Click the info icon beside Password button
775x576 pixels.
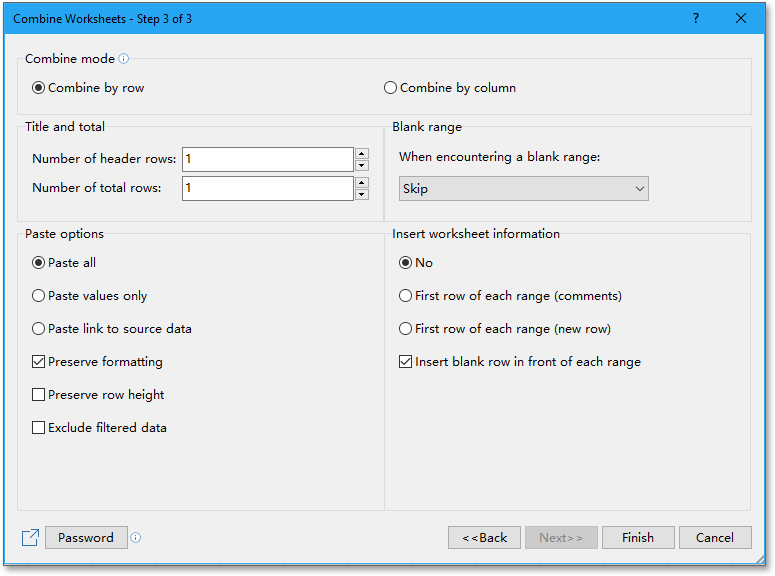pos(135,537)
